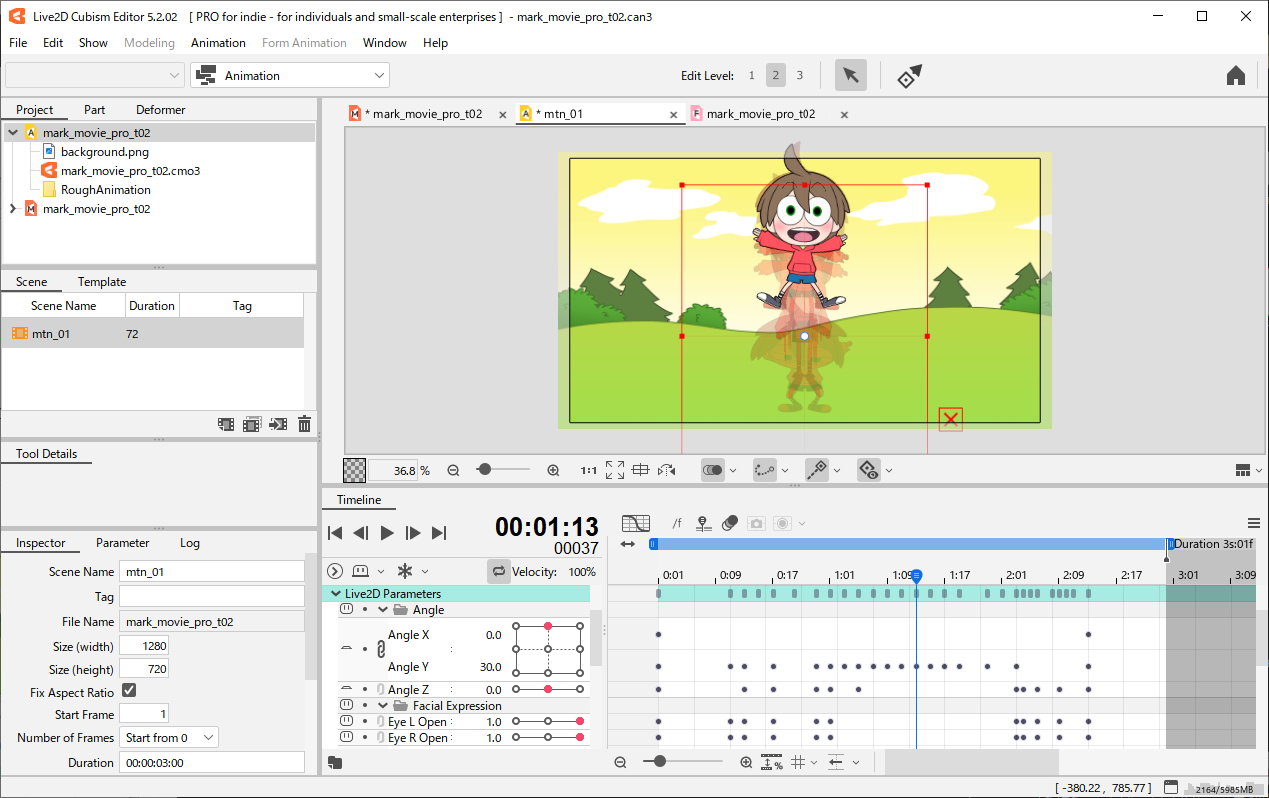Jump to the first frame of the timeline
The height and width of the screenshot is (798, 1269).
(336, 533)
